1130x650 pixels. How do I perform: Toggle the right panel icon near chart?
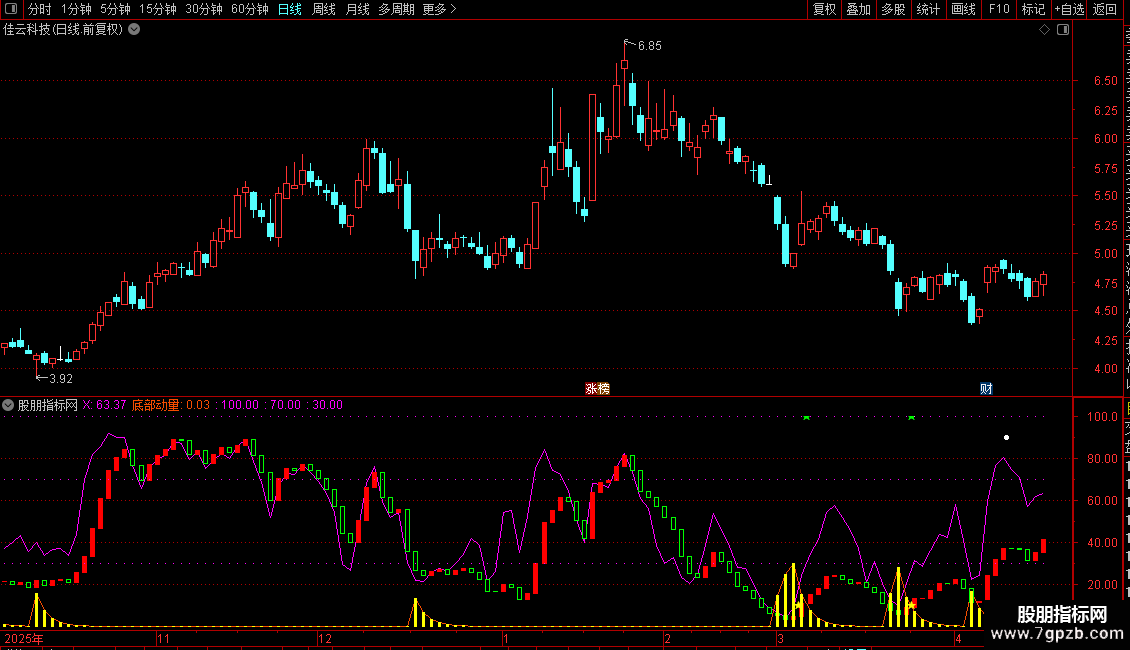[x=1063, y=30]
